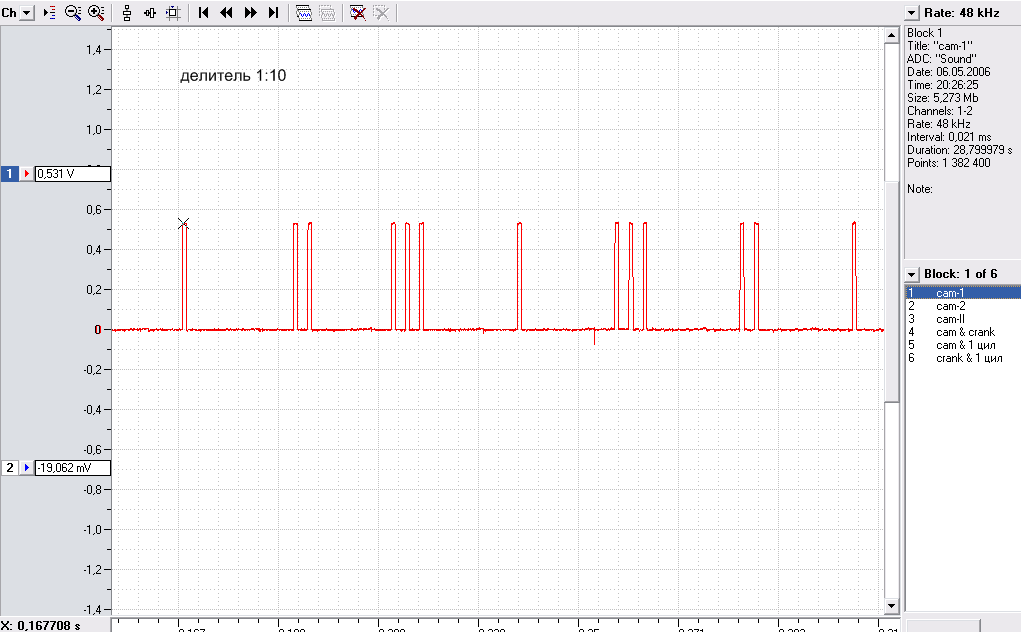Select channel 1 button
The image size is (1021, 632).
pos(9,174)
